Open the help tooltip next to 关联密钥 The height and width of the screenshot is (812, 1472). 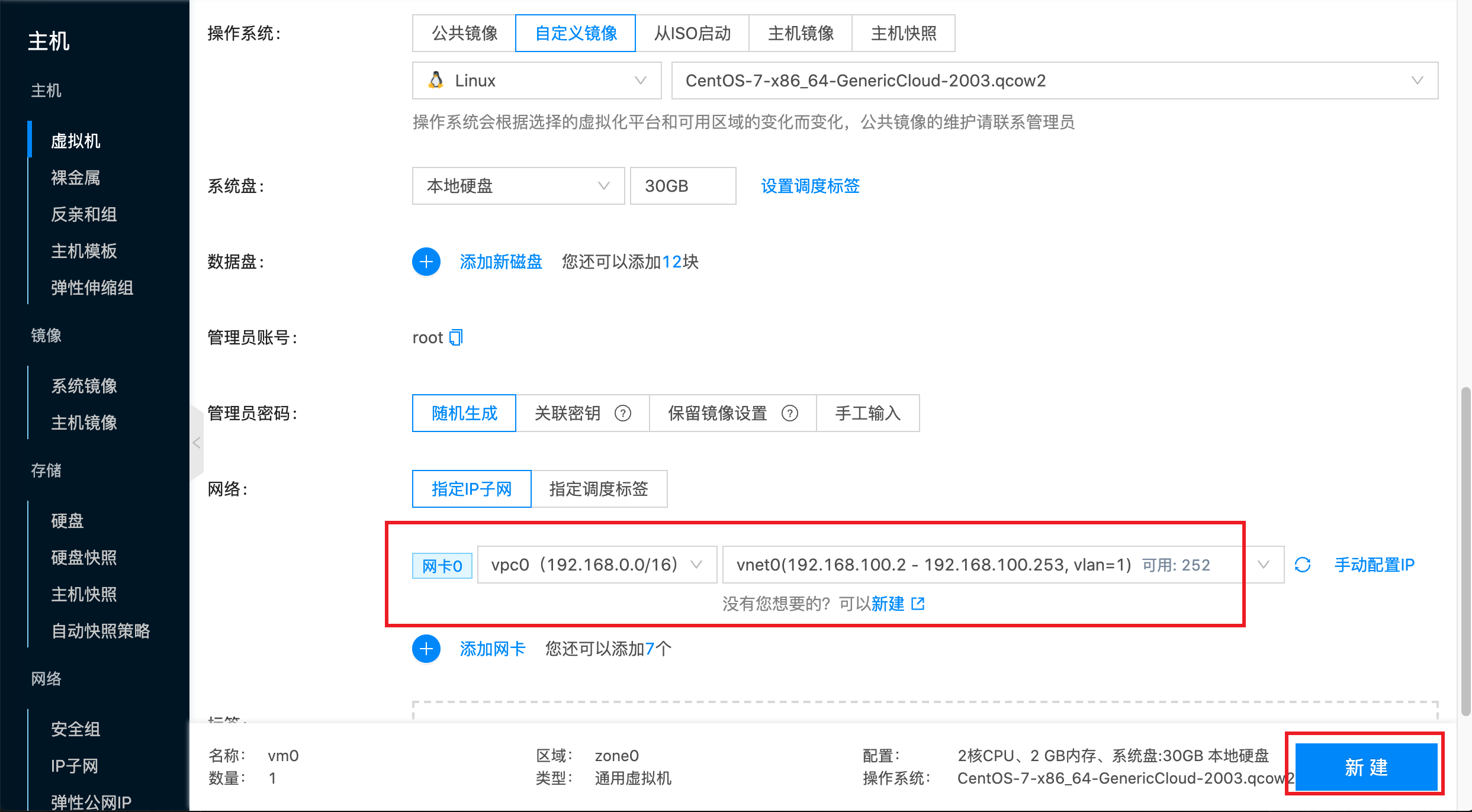click(x=623, y=413)
